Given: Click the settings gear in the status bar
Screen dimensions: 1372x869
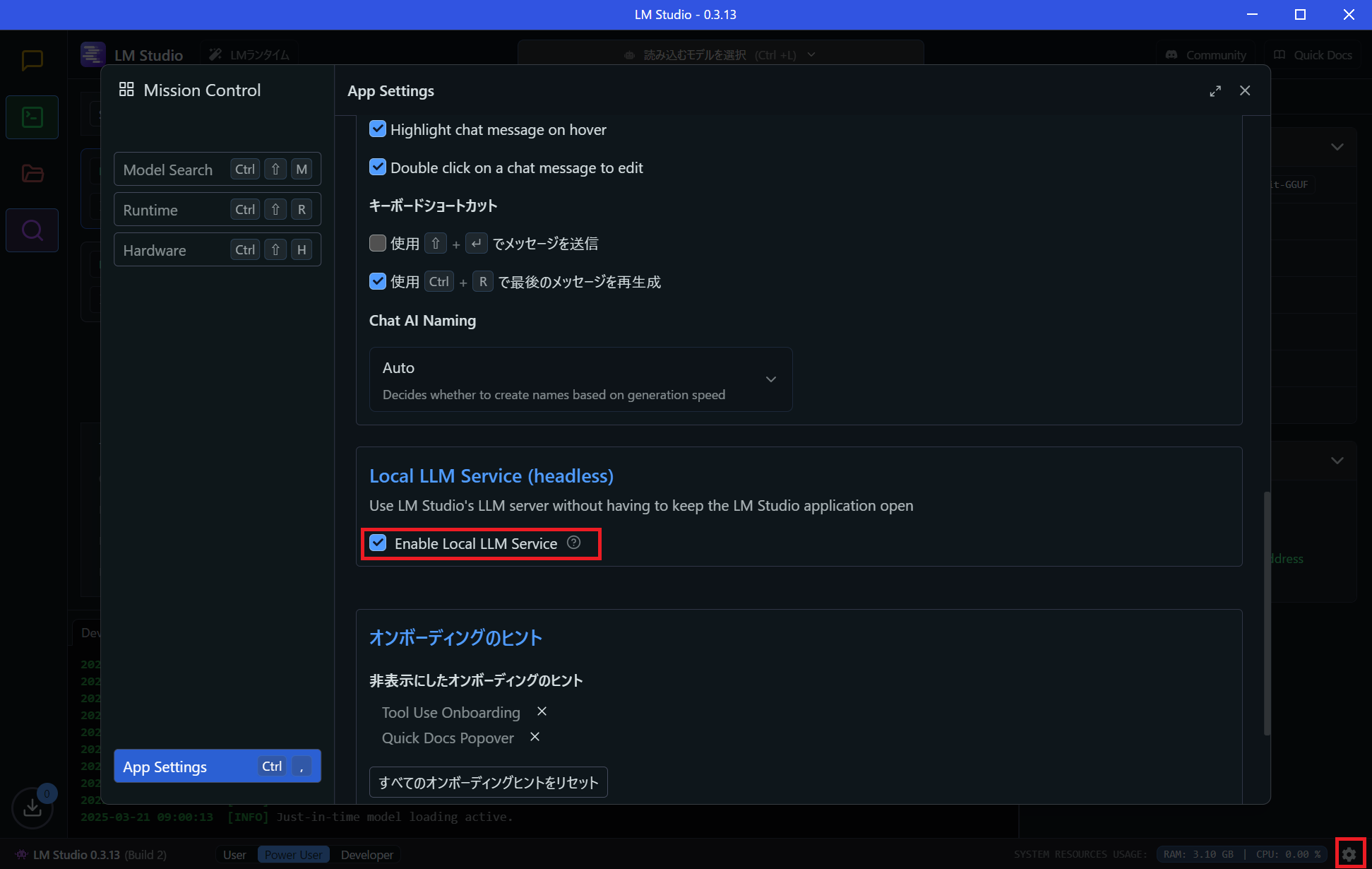Looking at the screenshot, I should click(x=1349, y=854).
